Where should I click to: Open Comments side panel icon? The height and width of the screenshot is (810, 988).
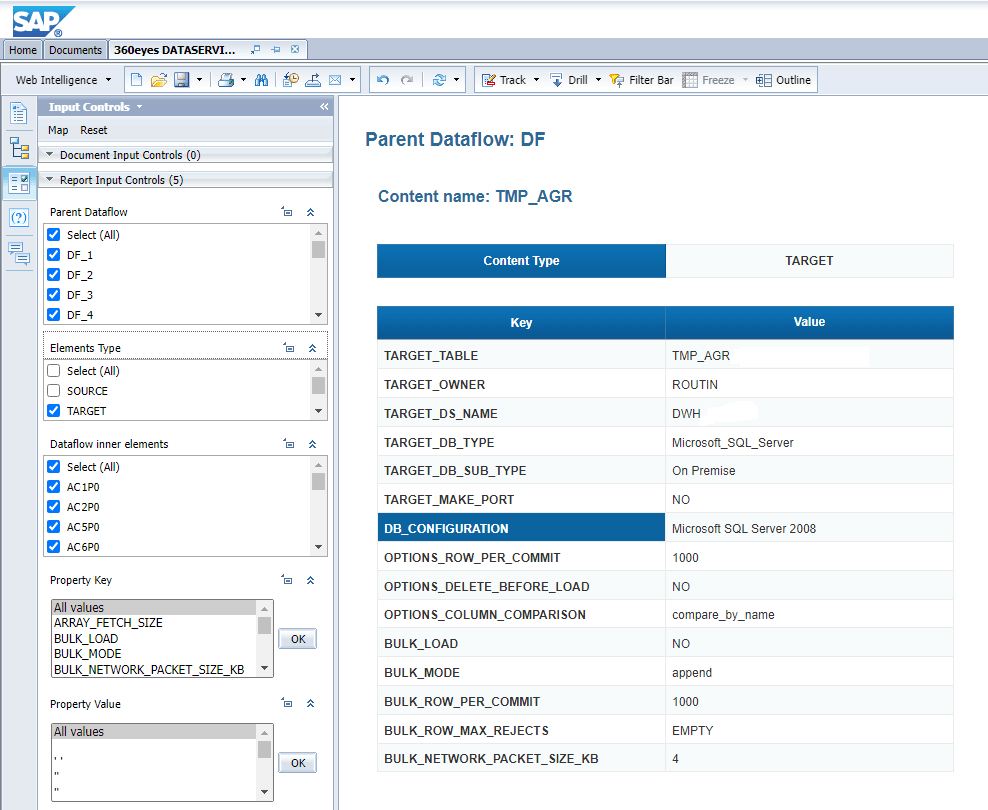point(19,253)
